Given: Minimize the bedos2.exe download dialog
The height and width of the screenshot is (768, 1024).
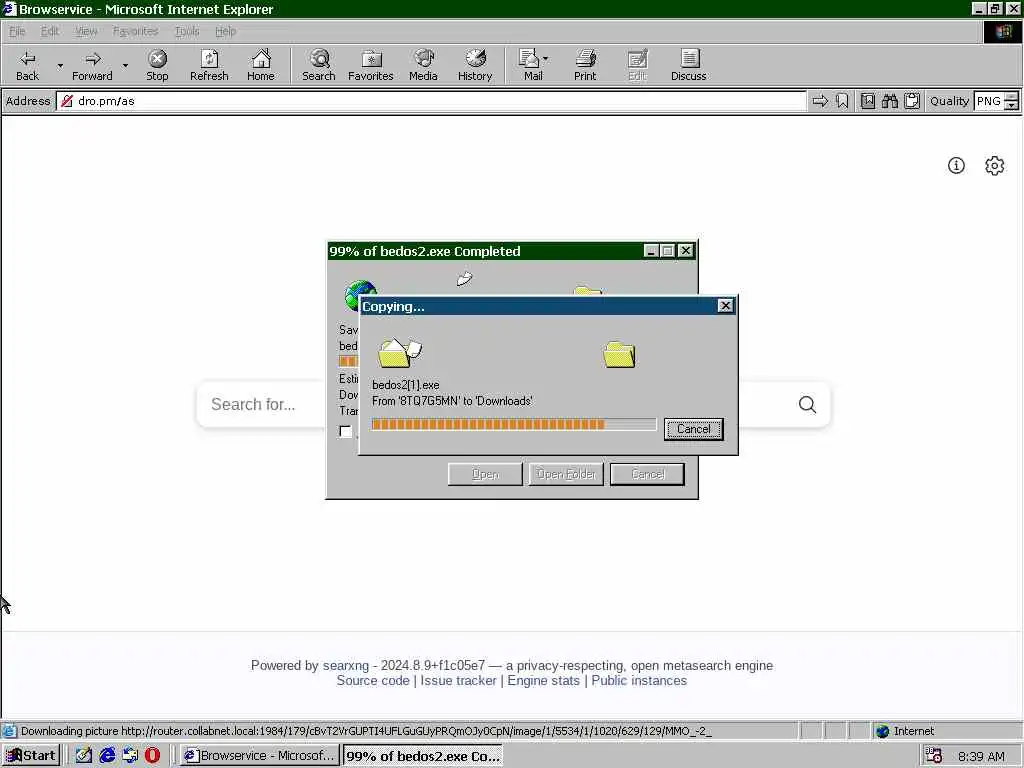Looking at the screenshot, I should point(650,251).
